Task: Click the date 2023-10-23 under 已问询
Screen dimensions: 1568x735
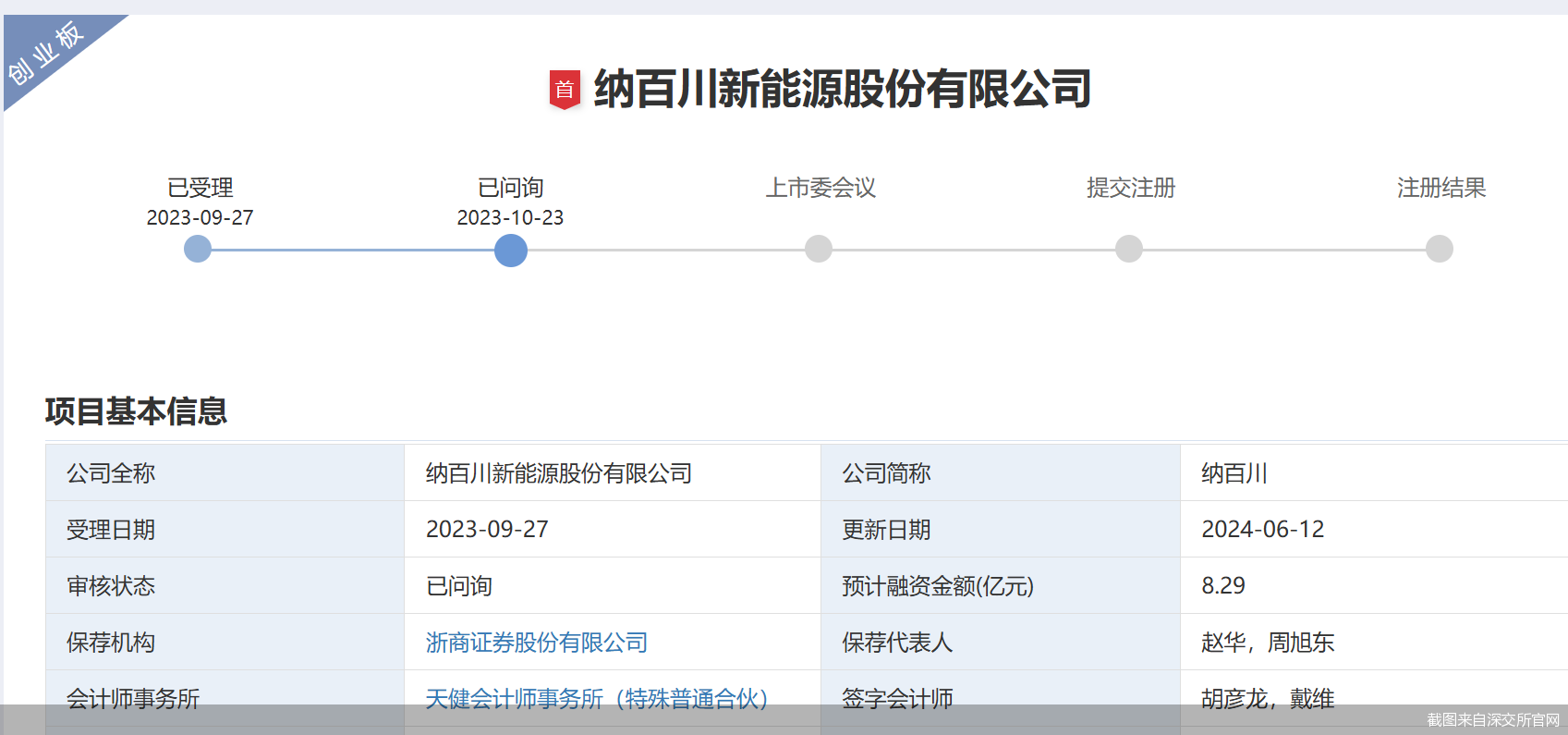Action: coord(511,217)
